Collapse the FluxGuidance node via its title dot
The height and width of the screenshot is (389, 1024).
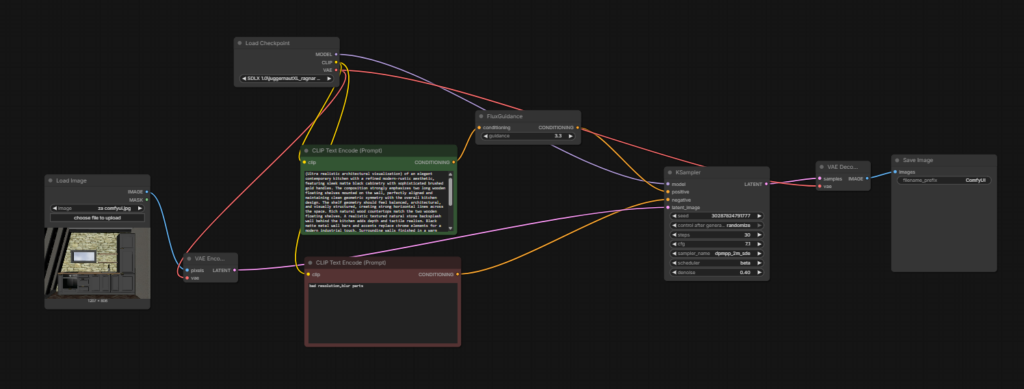[x=481, y=116]
